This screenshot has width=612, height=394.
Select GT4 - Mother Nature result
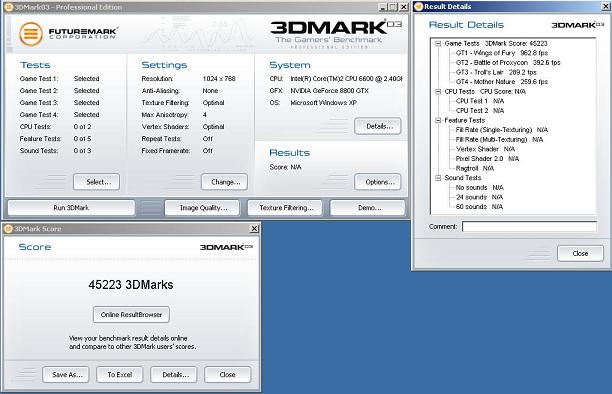point(502,82)
